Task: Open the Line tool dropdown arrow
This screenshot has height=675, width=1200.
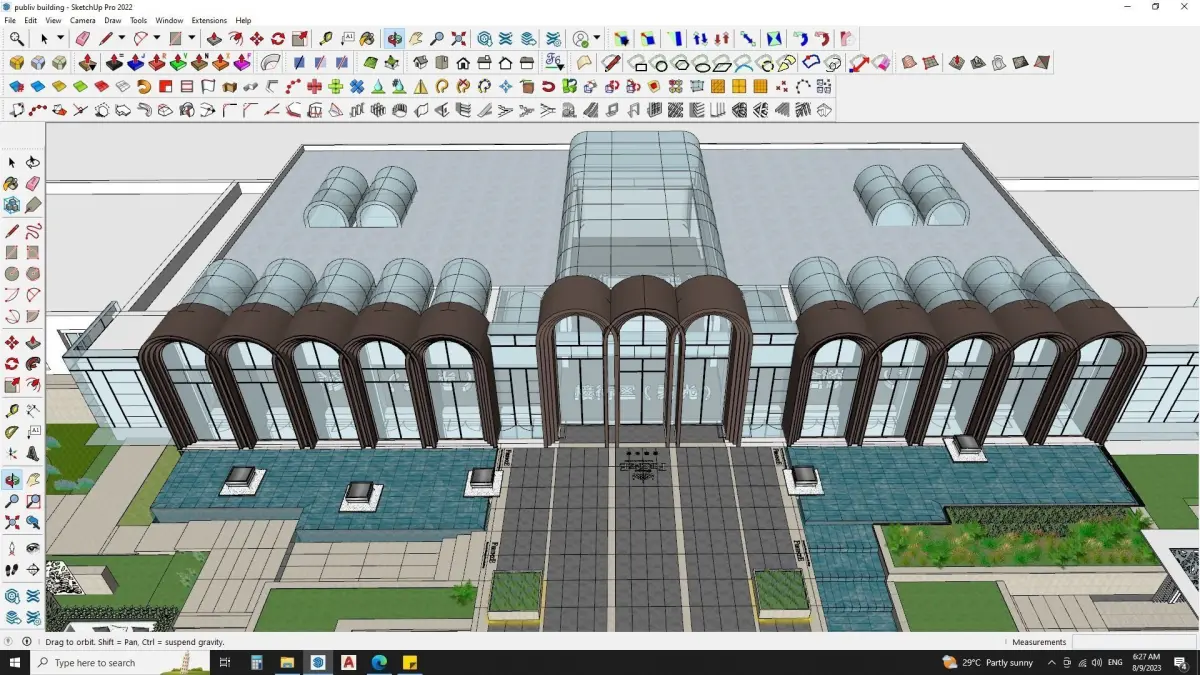Action: [x=121, y=39]
